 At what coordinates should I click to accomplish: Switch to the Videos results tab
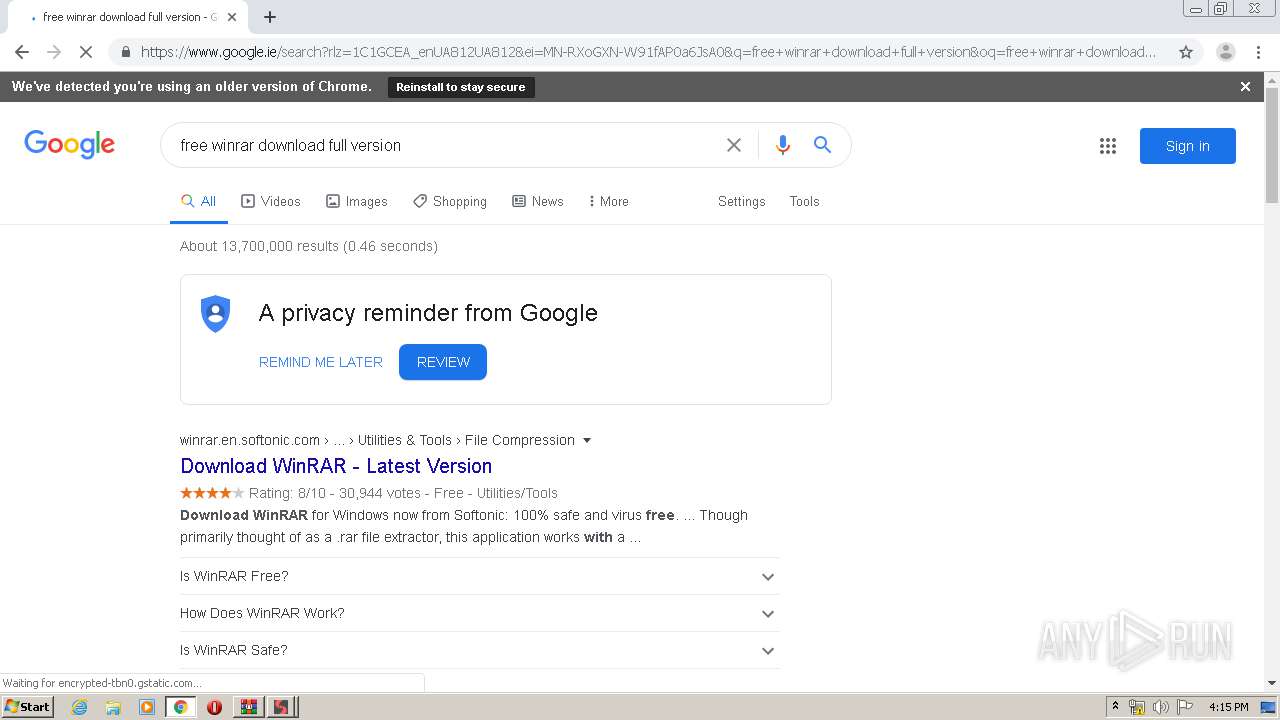[271, 201]
